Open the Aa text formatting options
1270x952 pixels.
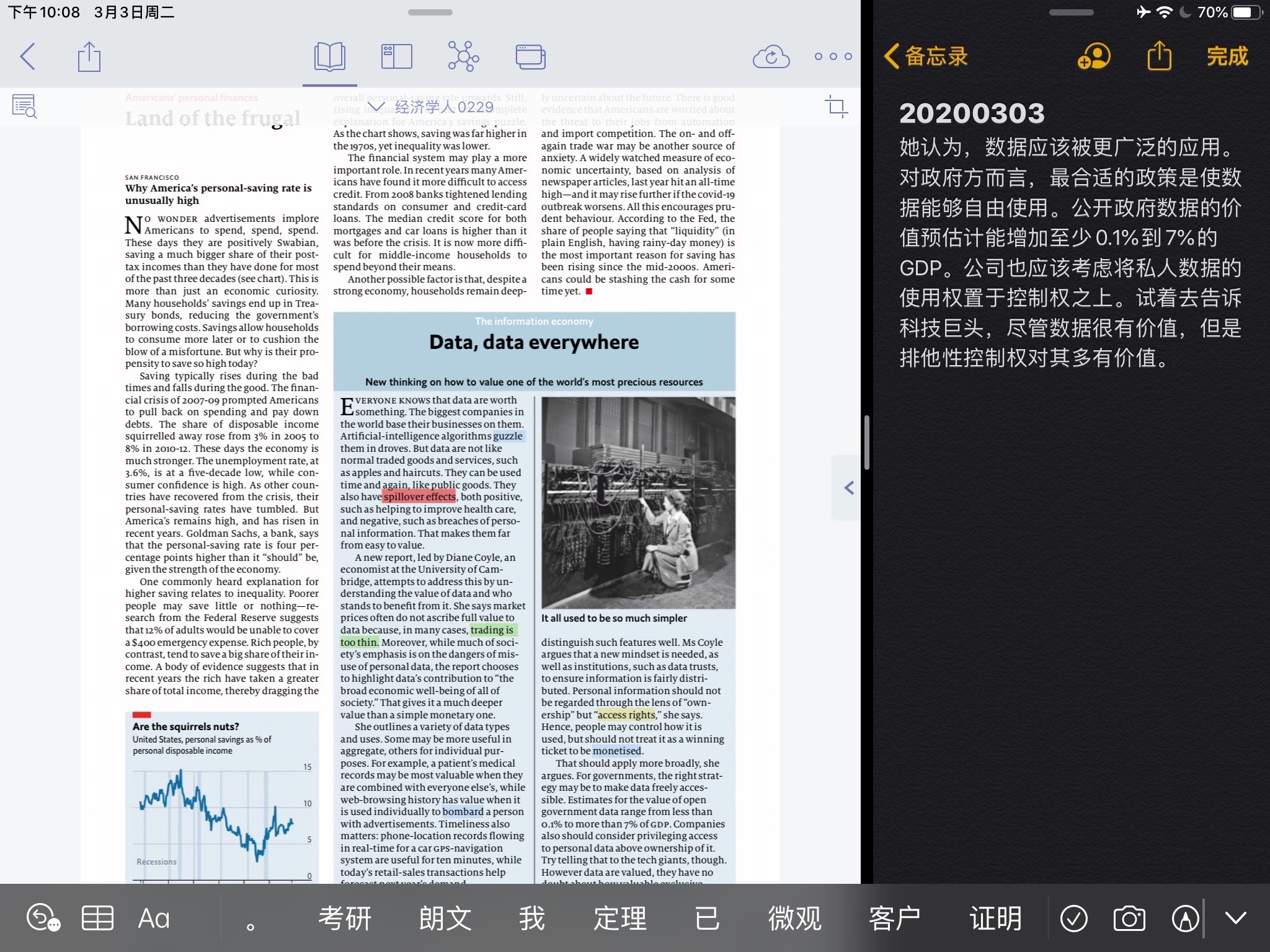(x=153, y=918)
